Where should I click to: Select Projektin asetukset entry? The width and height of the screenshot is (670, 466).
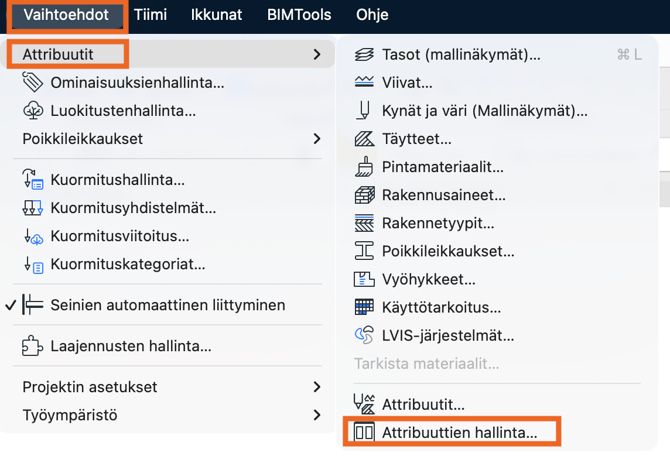168,387
